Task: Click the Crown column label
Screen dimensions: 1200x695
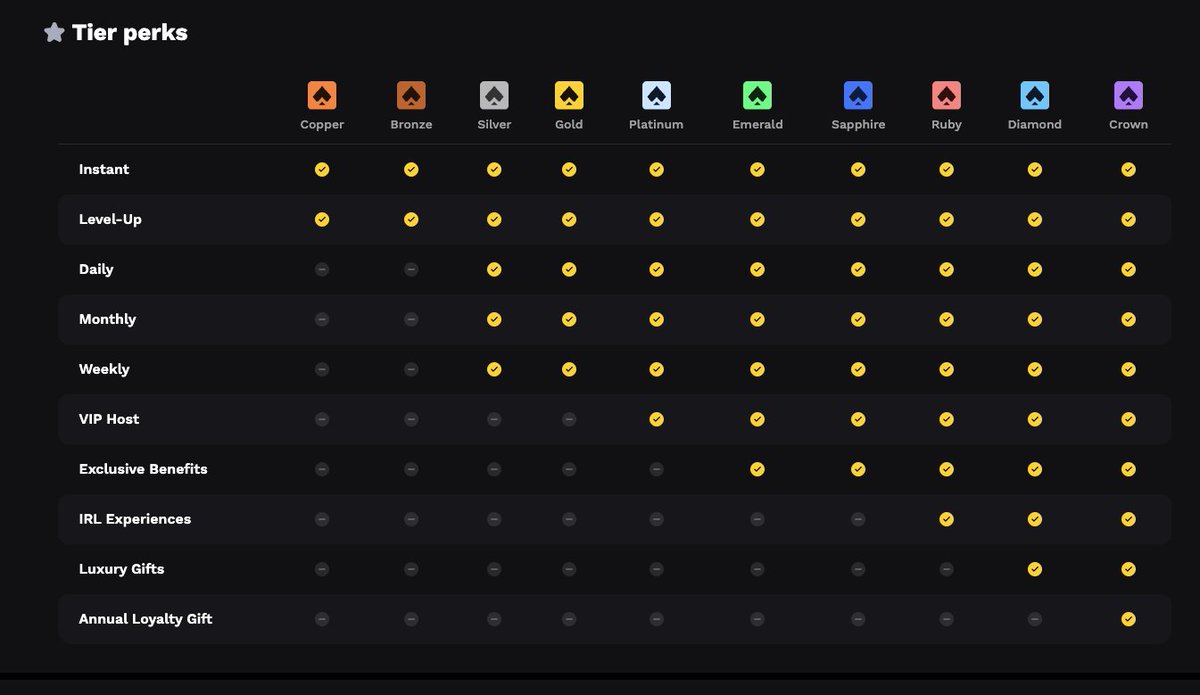Action: [1128, 125]
